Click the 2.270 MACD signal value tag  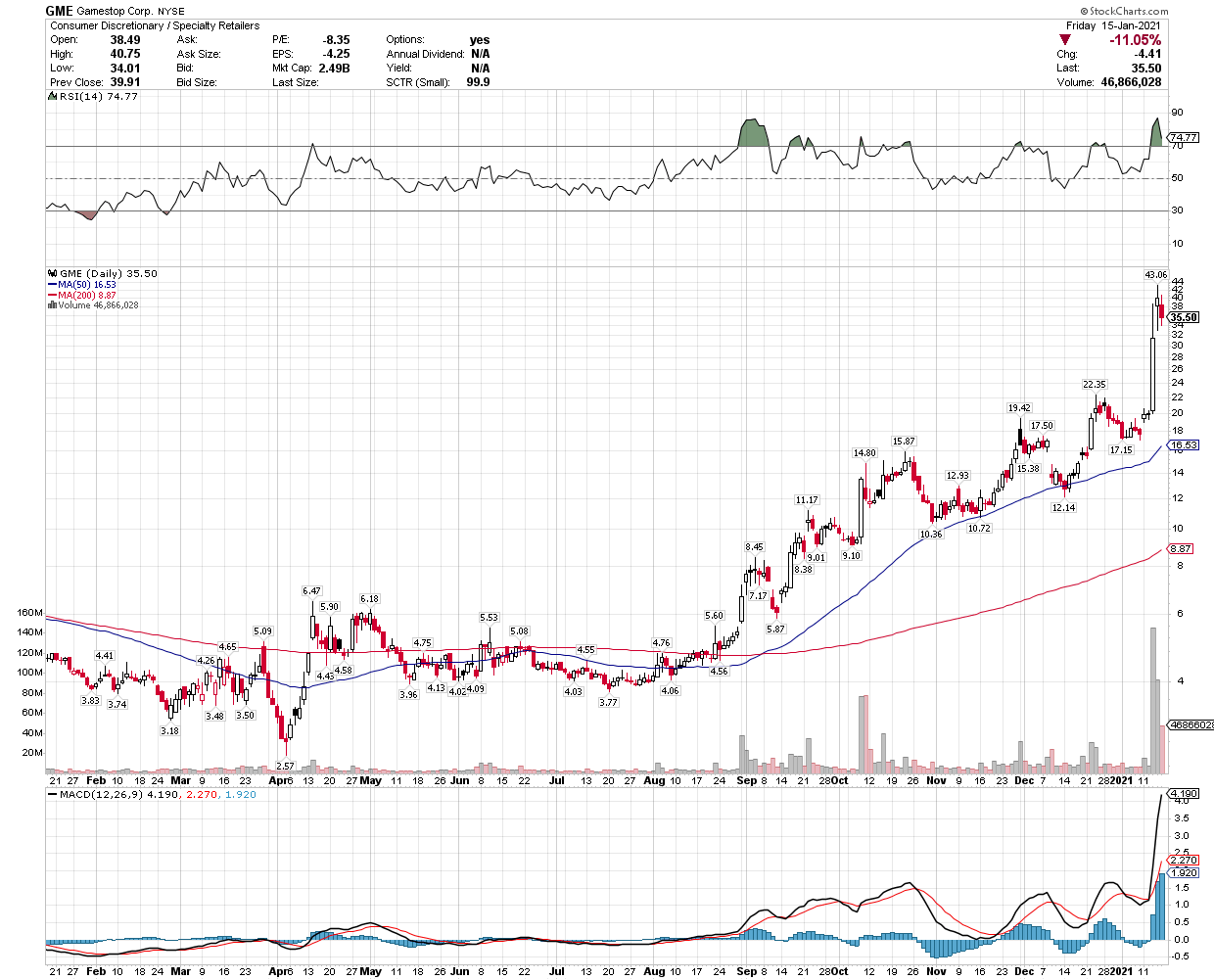[1184, 861]
